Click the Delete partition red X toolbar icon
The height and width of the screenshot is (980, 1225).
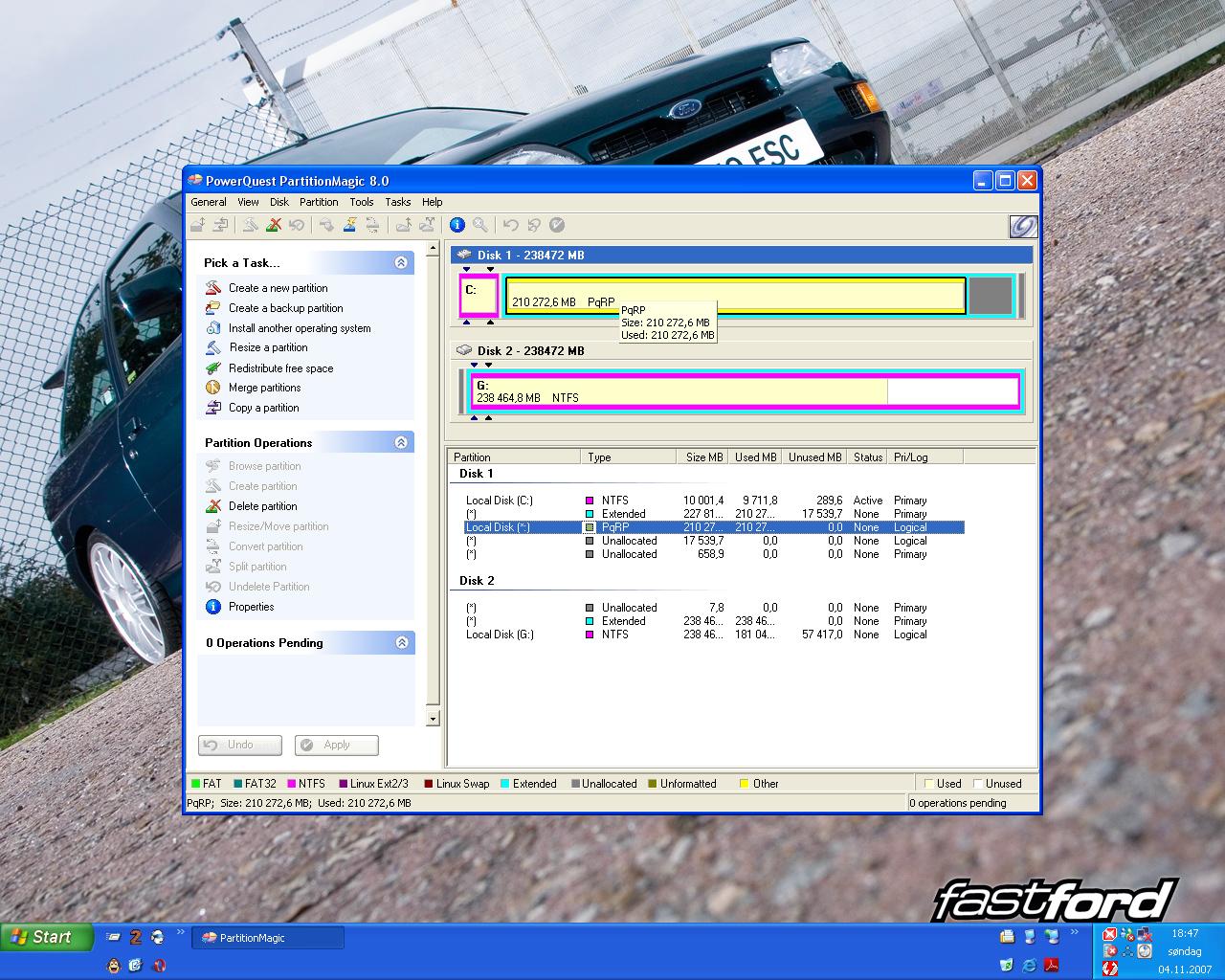[274, 225]
